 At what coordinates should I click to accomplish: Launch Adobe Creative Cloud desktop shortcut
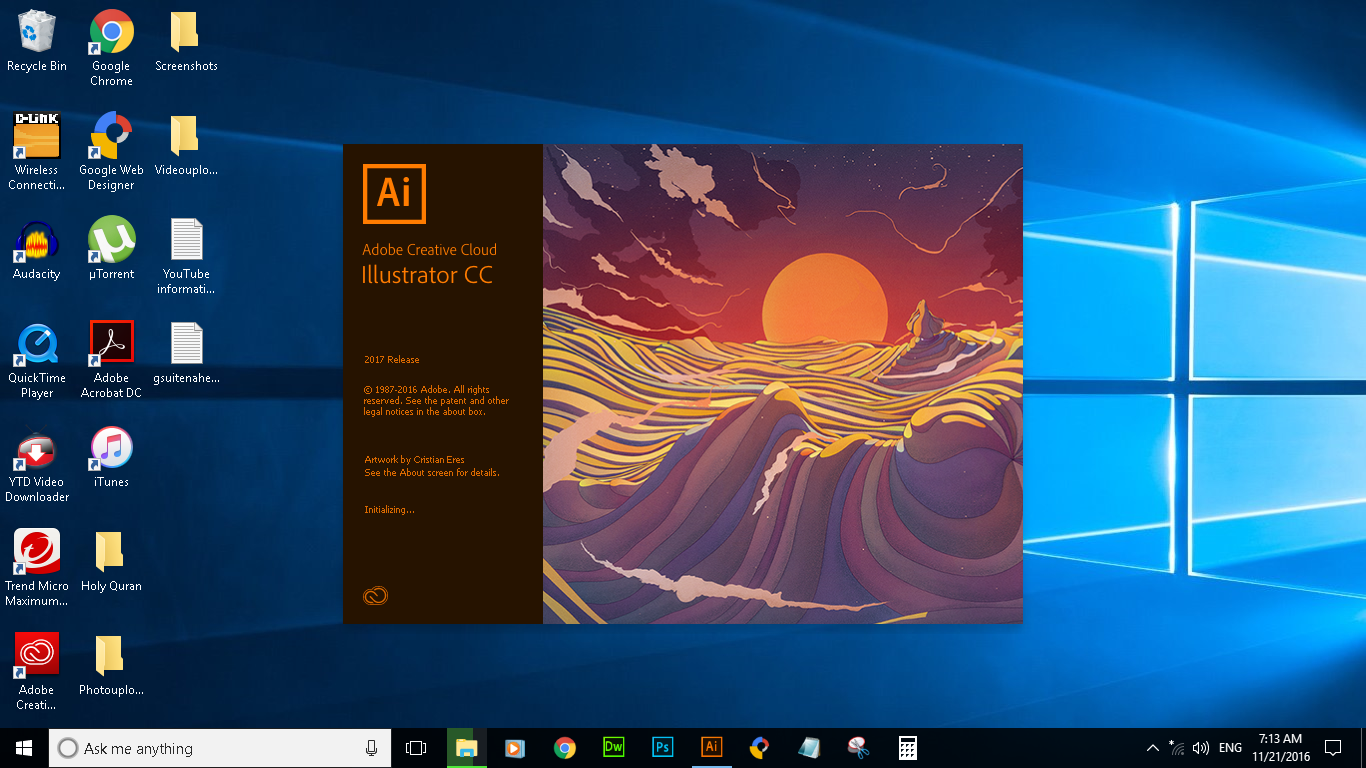point(37,672)
